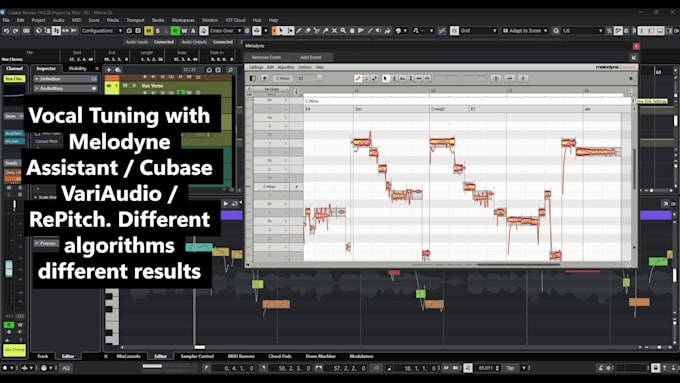Click Melodyne track pane toggle icon
The height and width of the screenshot is (383, 680).
(252, 79)
